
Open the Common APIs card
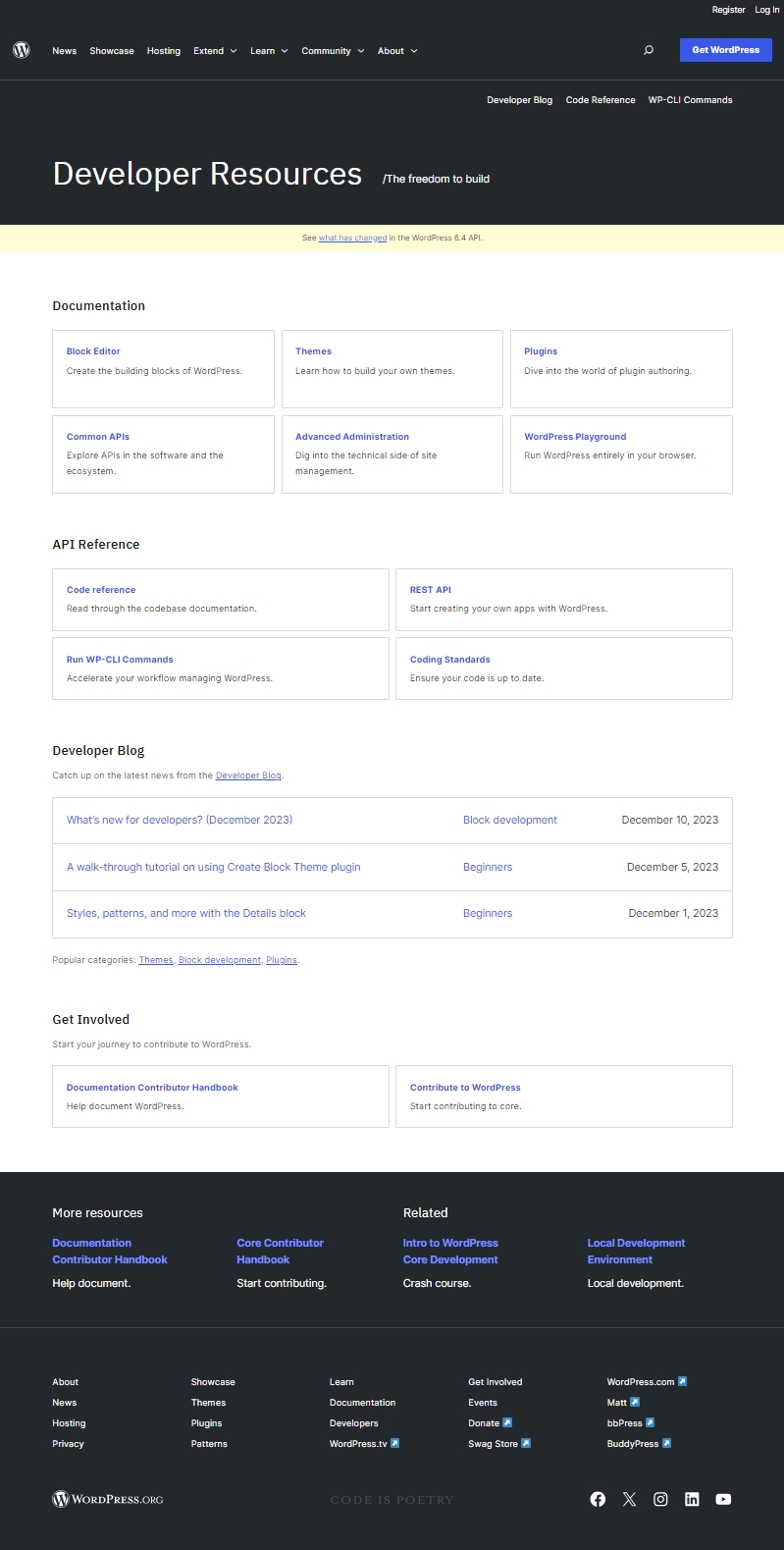[163, 454]
